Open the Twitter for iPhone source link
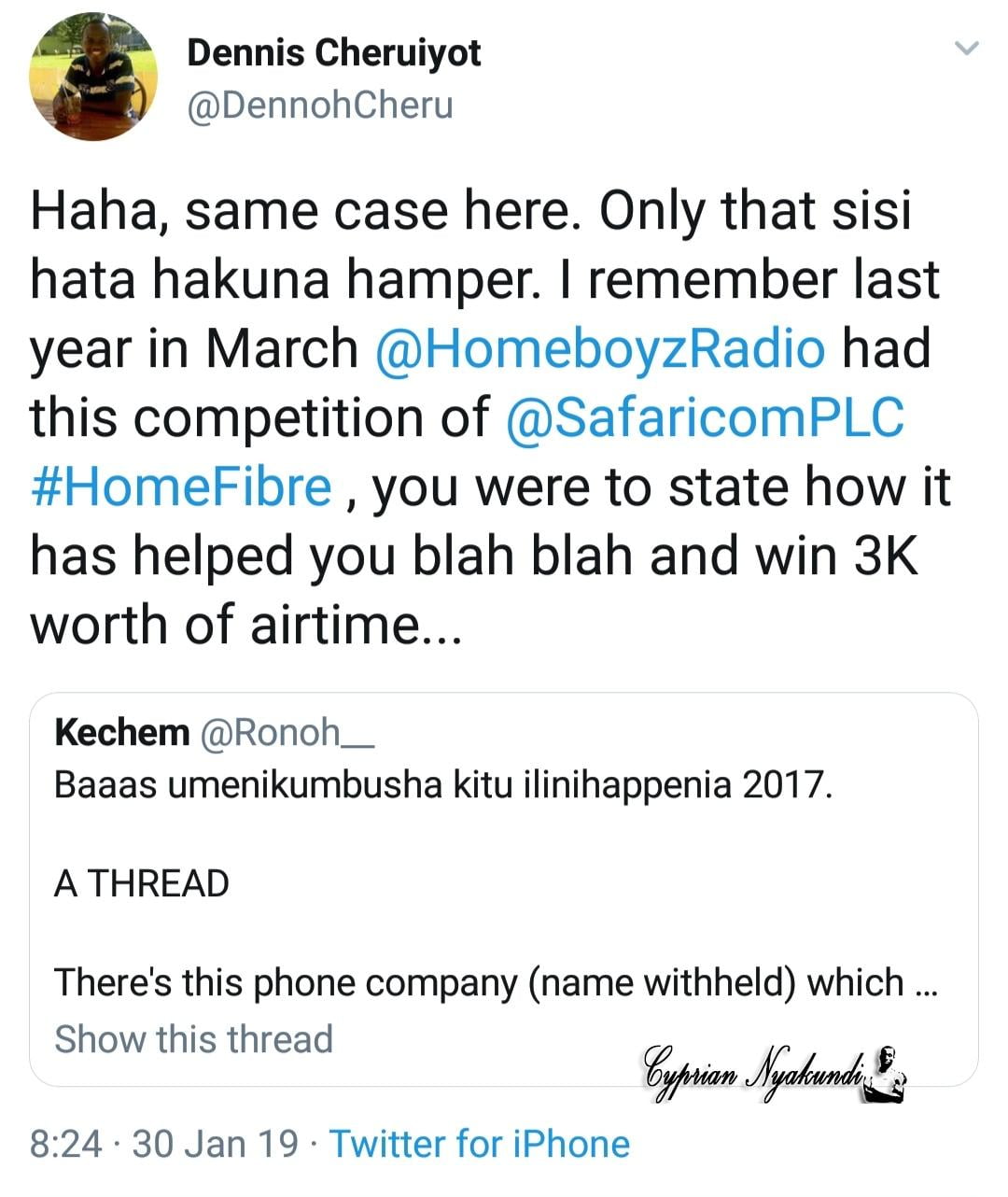Image resolution: width=1008 pixels, height=1197 pixels. (x=480, y=1144)
